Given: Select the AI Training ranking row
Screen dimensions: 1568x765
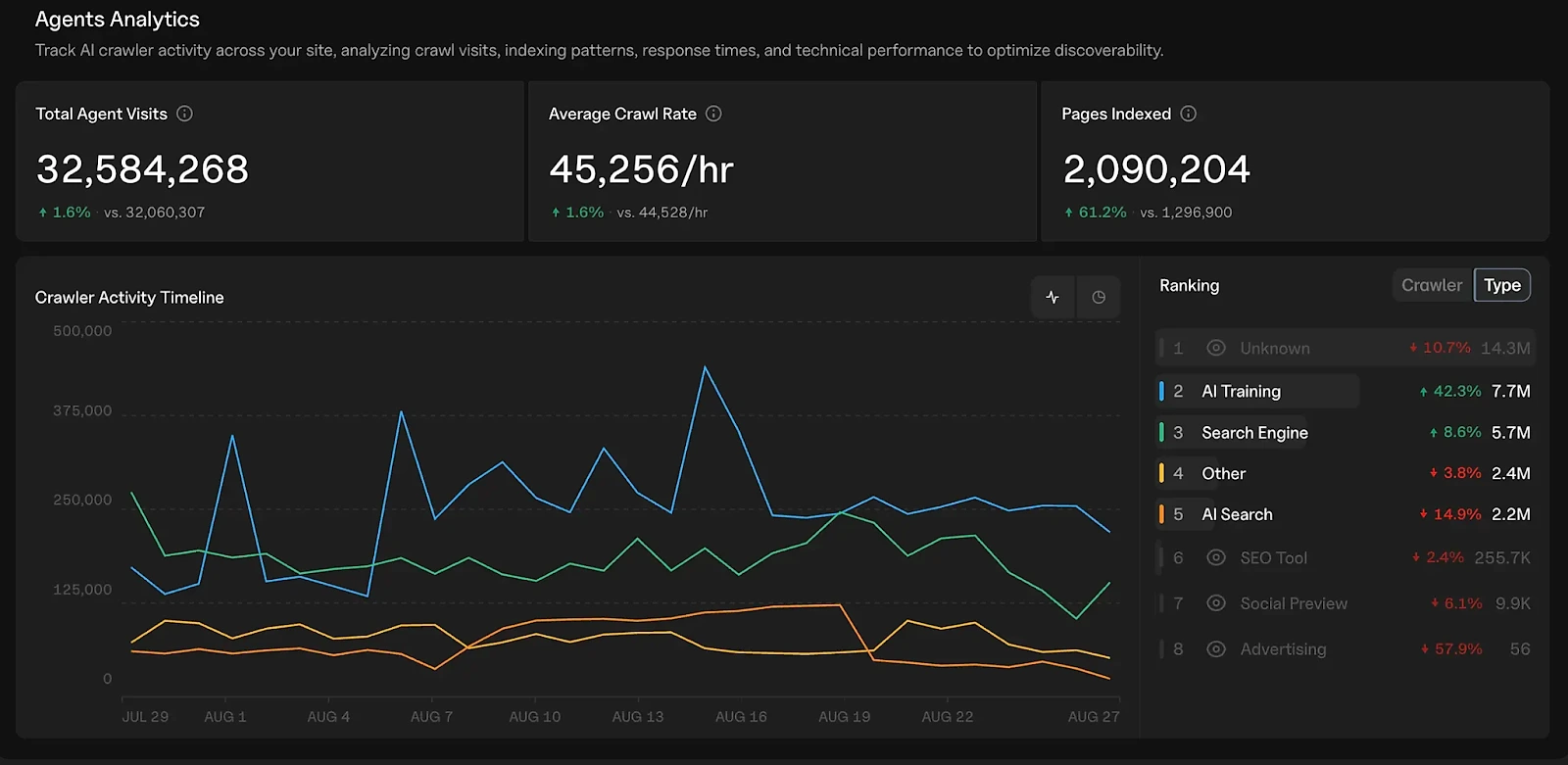Looking at the screenshot, I should pos(1345,391).
